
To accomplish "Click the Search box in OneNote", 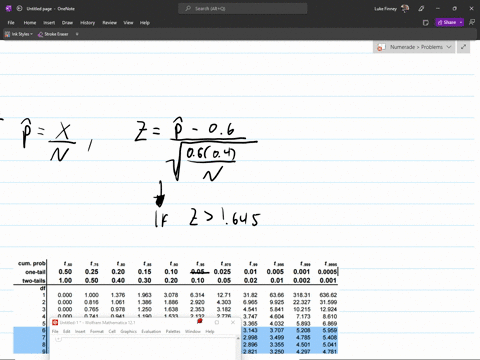I will click(243, 9).
